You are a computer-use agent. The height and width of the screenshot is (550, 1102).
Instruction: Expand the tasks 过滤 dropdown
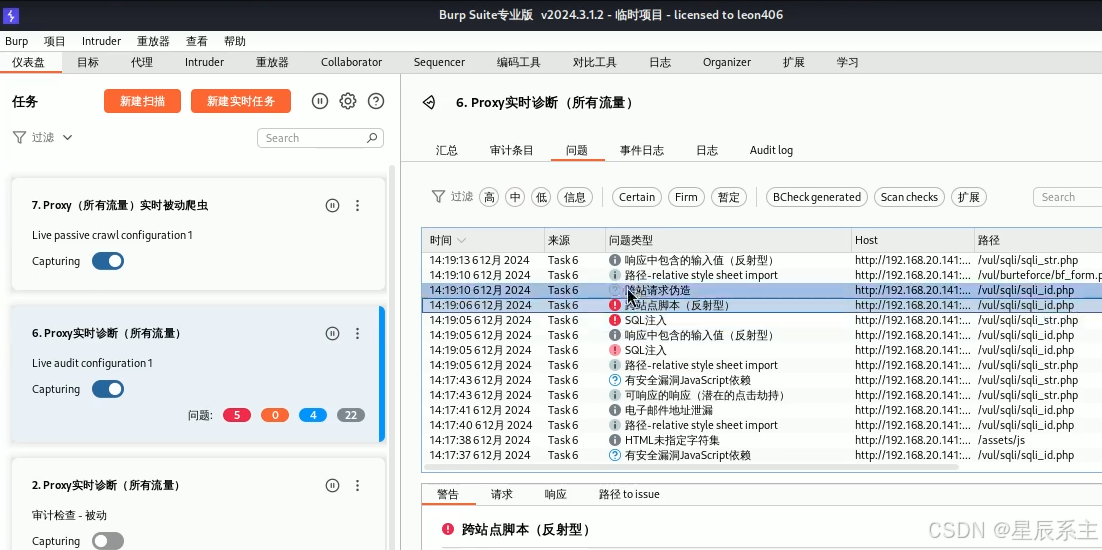(x=67, y=138)
